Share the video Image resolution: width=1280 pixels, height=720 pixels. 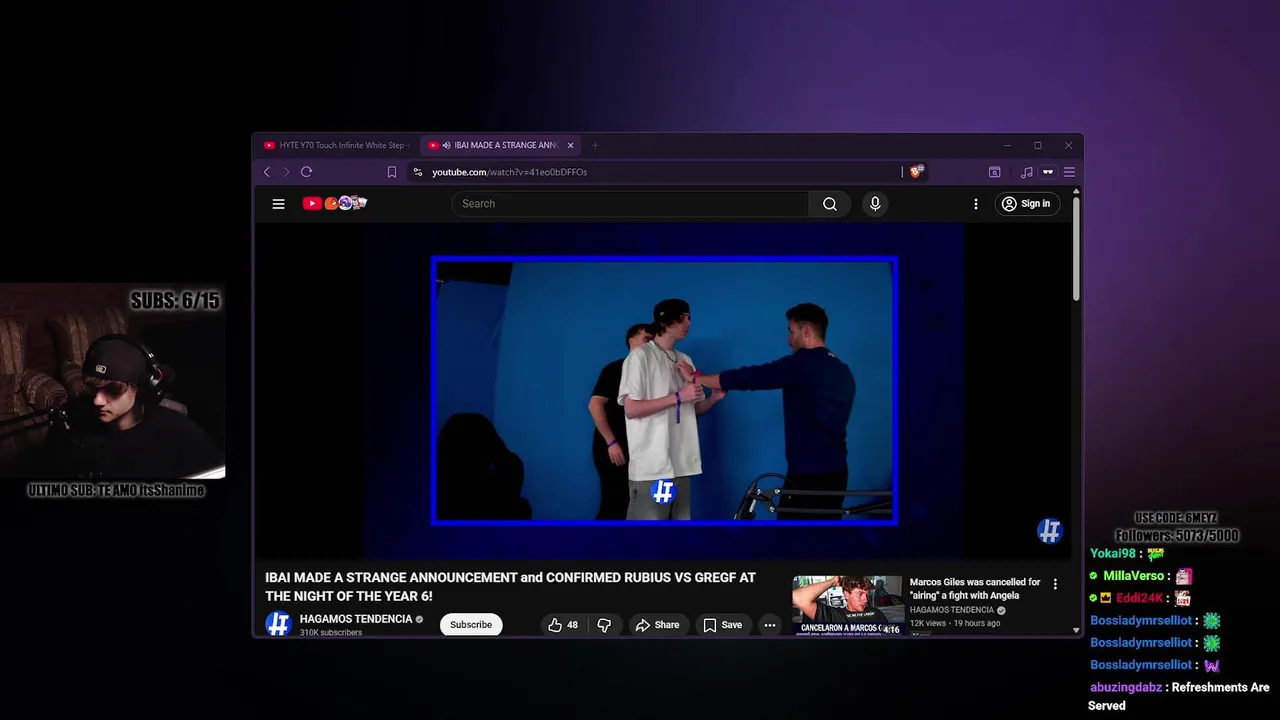pos(657,625)
